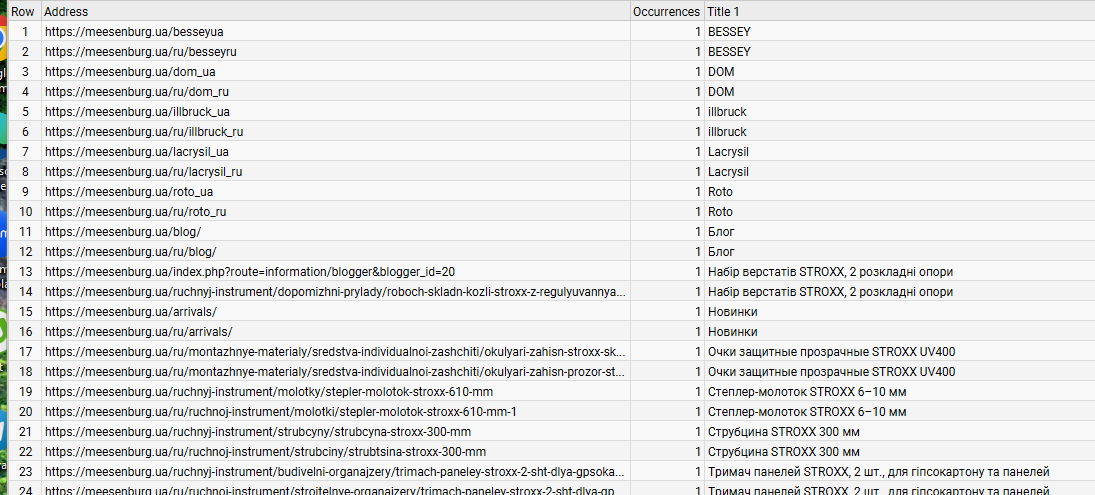1095x495 pixels.
Task: Select address https://meesenburg.ua/roto_ua
Action: pos(129,191)
